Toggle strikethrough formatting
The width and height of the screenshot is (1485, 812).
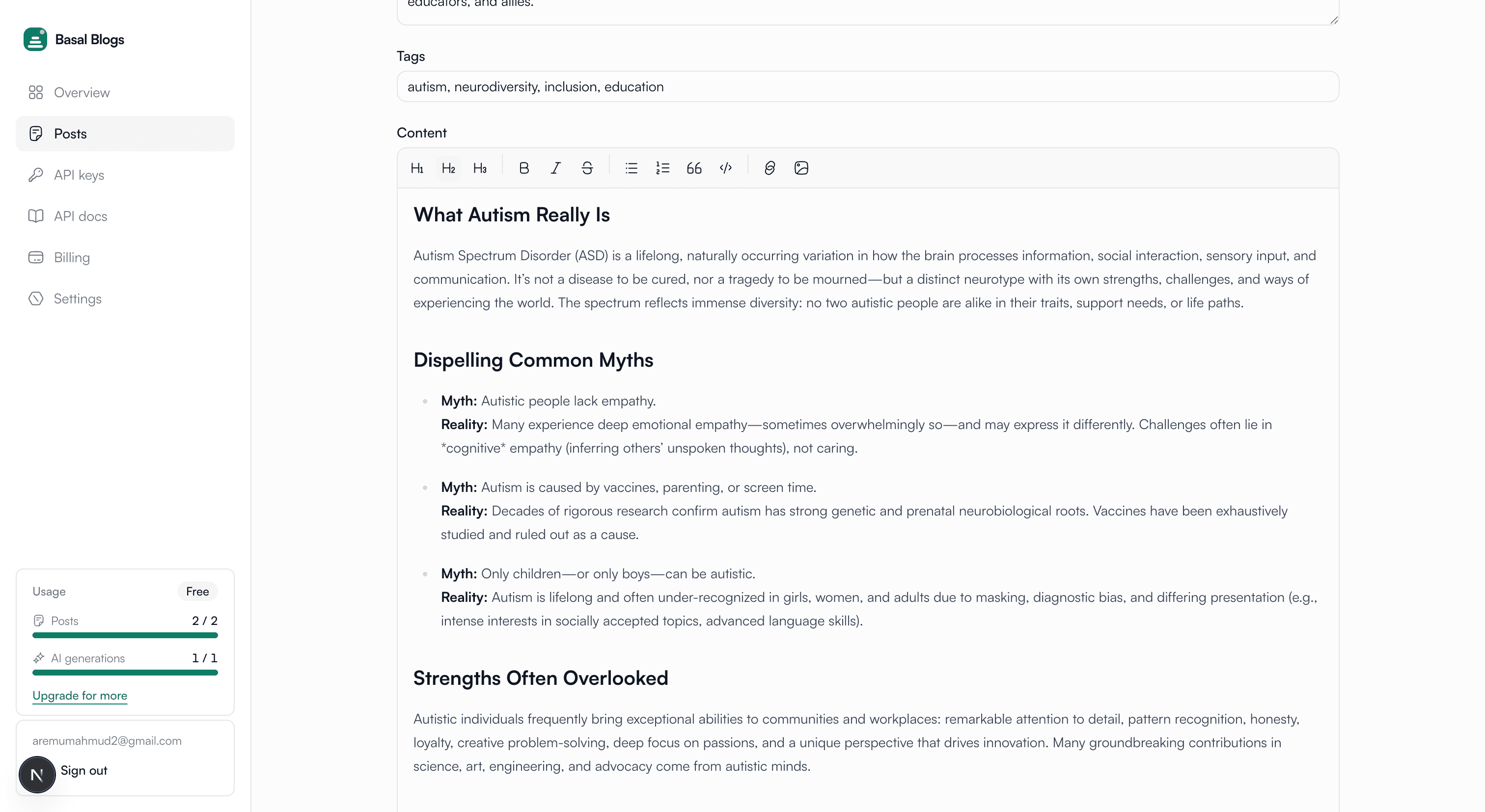587,168
